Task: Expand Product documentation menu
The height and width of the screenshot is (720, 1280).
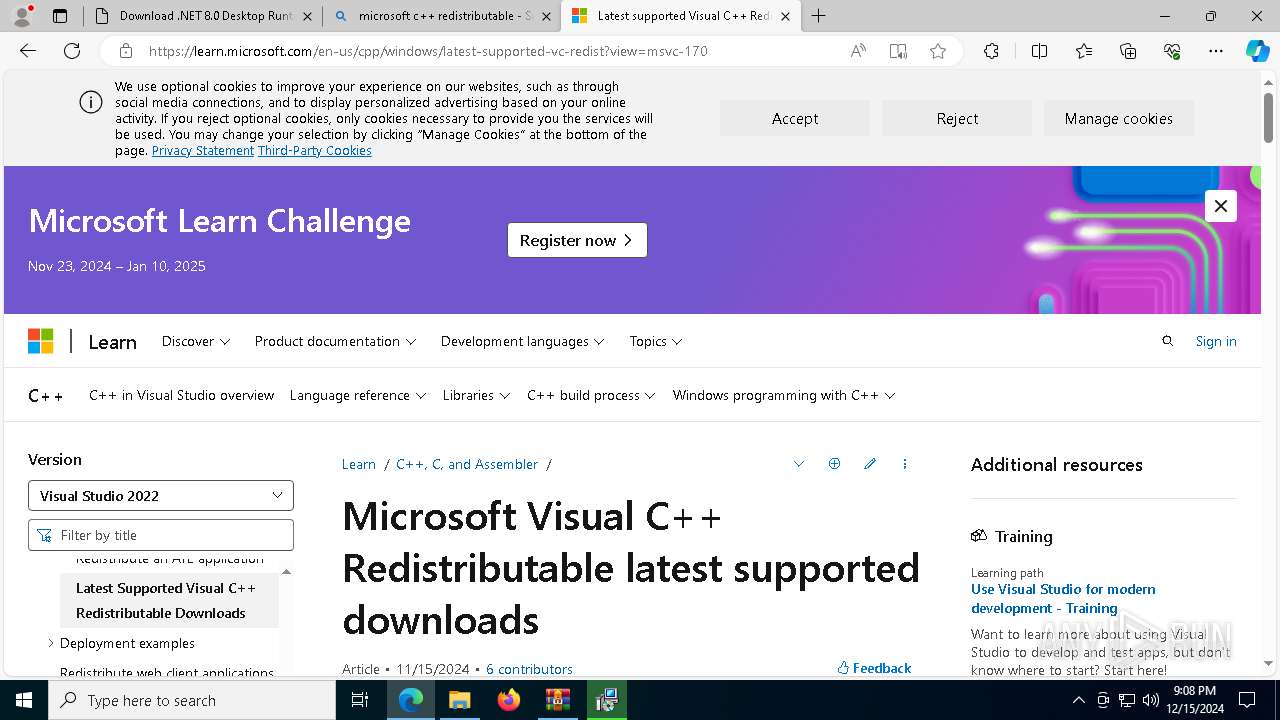Action: coord(335,341)
